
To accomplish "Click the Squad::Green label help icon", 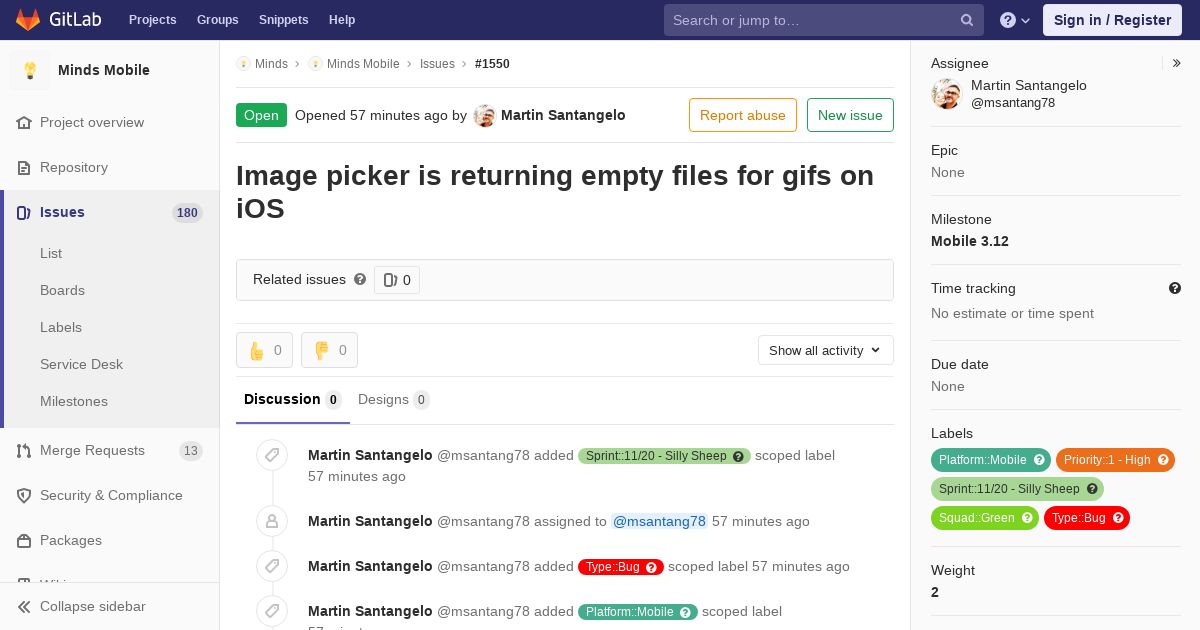I will [1027, 518].
